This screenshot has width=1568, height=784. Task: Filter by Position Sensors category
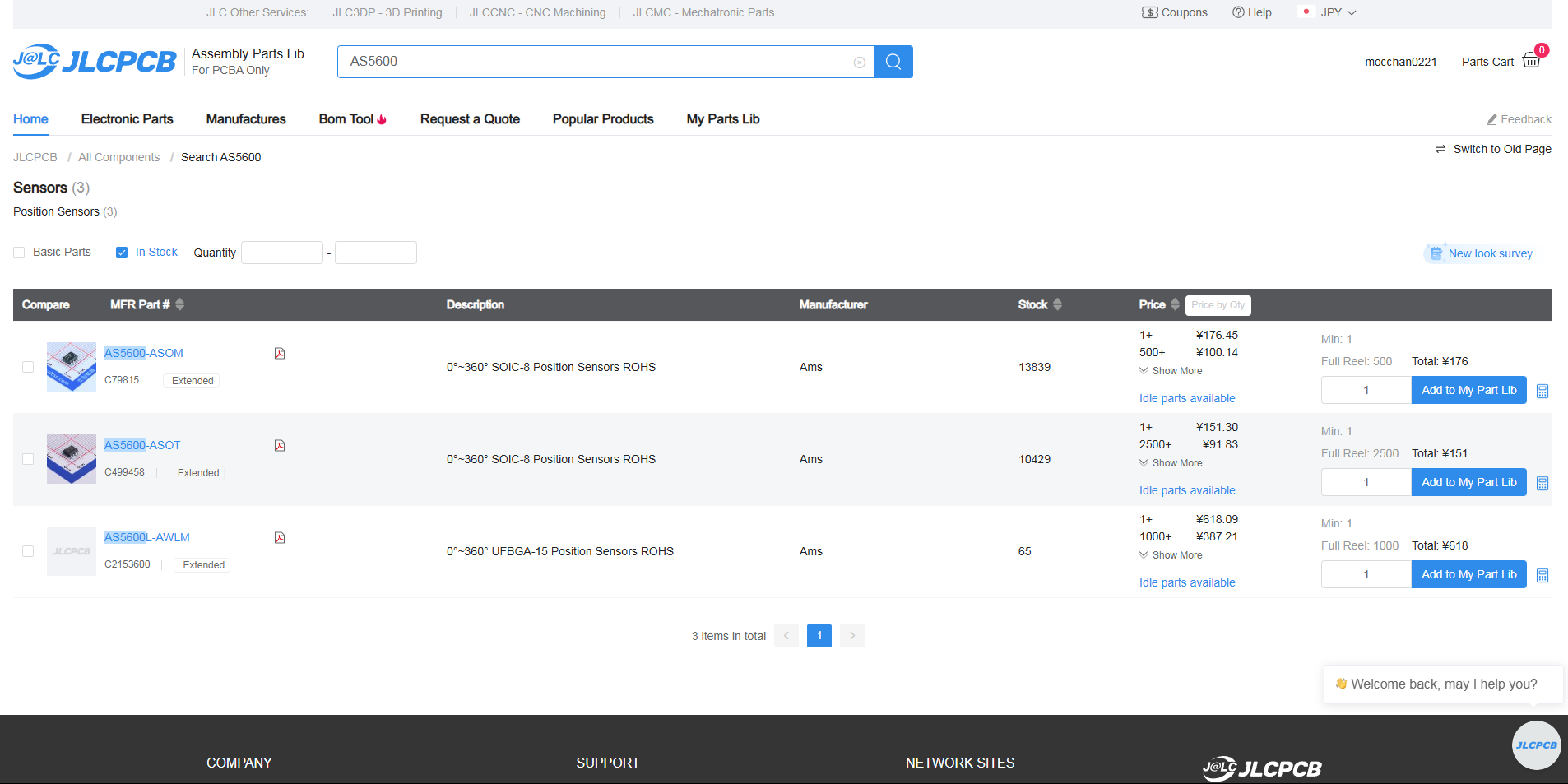65,211
